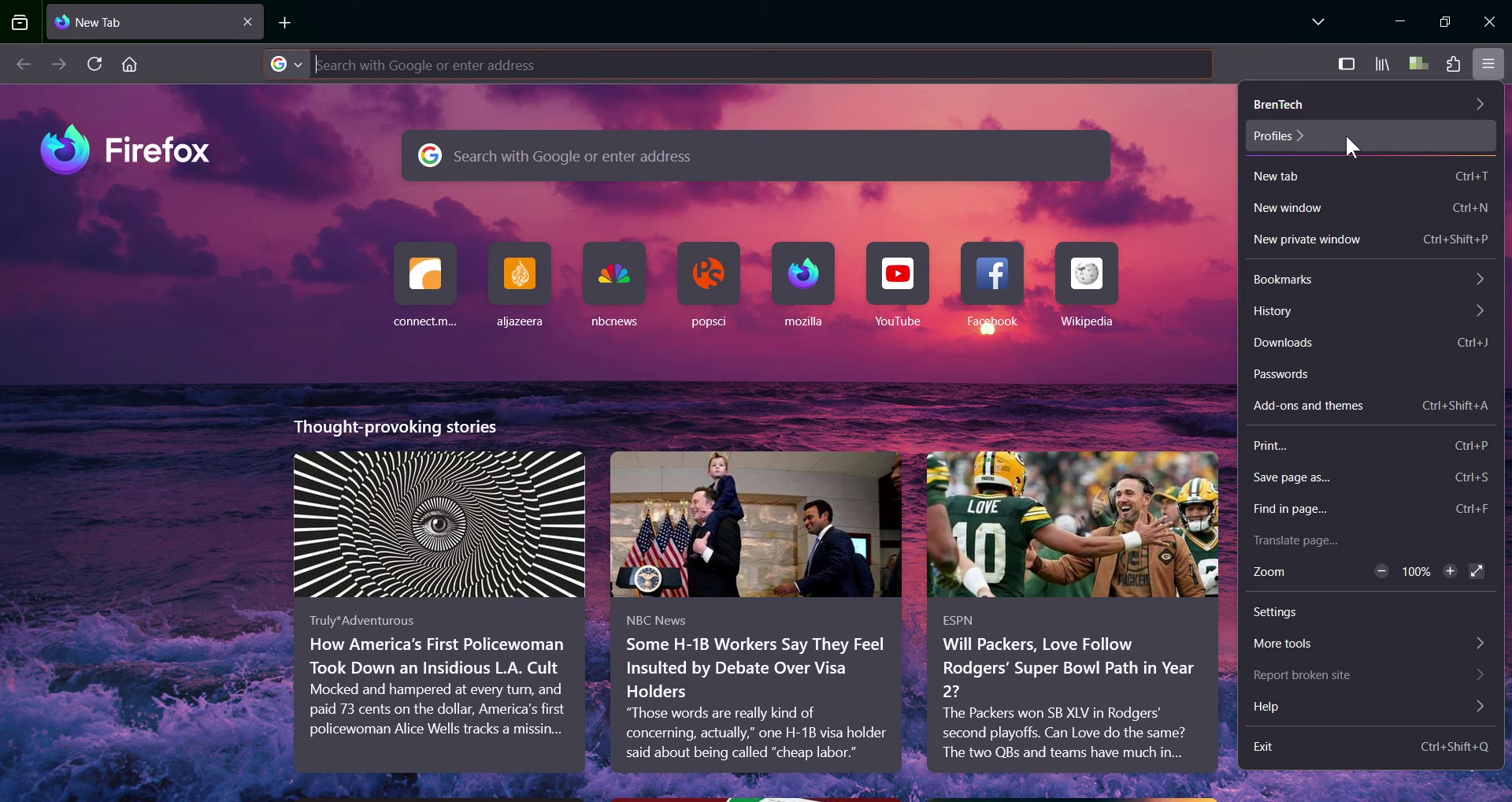The width and height of the screenshot is (1512, 802).
Task: Select the New Tab browser tab
Action: tap(155, 23)
